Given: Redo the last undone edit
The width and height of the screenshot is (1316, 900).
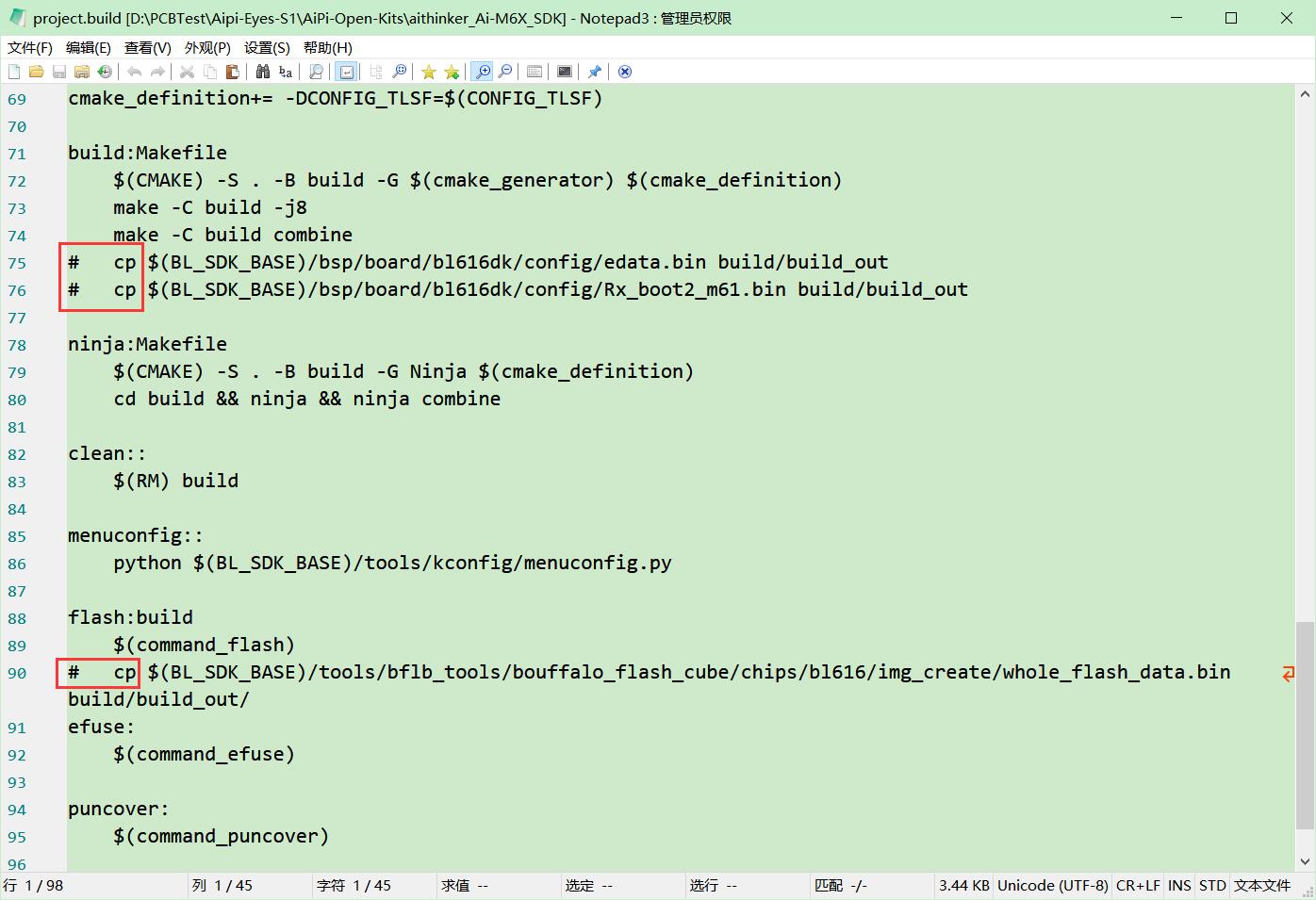Looking at the screenshot, I should (157, 72).
